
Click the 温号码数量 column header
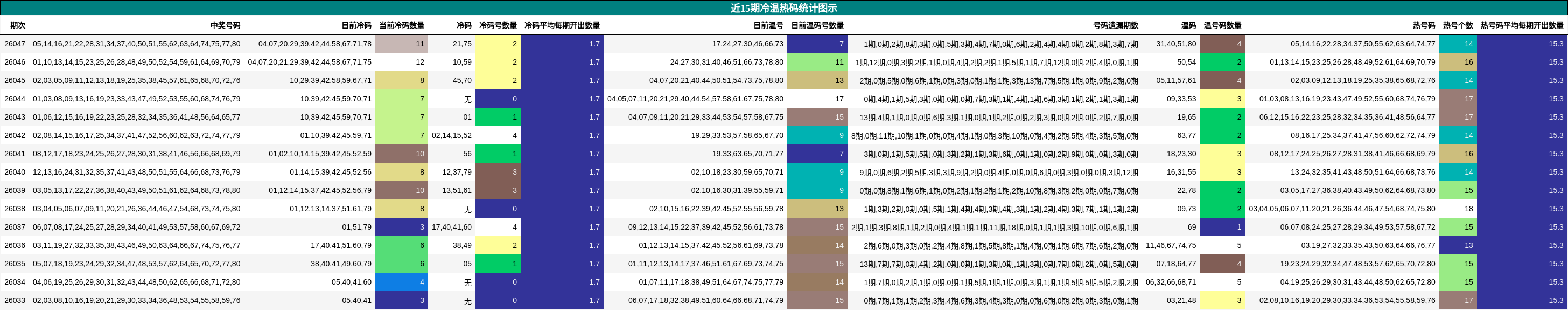1222,25
